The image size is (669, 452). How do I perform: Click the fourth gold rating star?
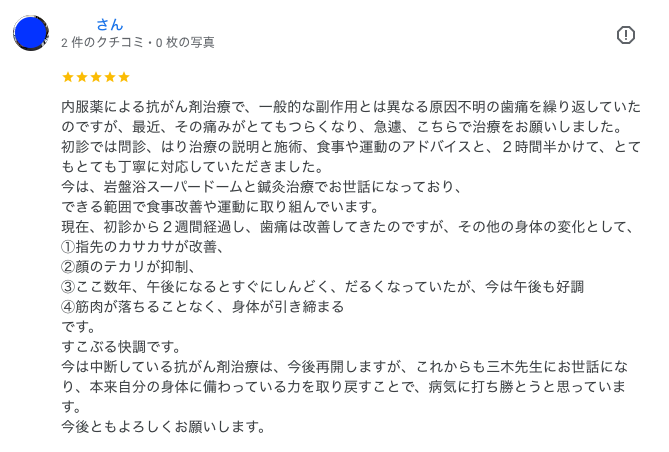coord(110,77)
